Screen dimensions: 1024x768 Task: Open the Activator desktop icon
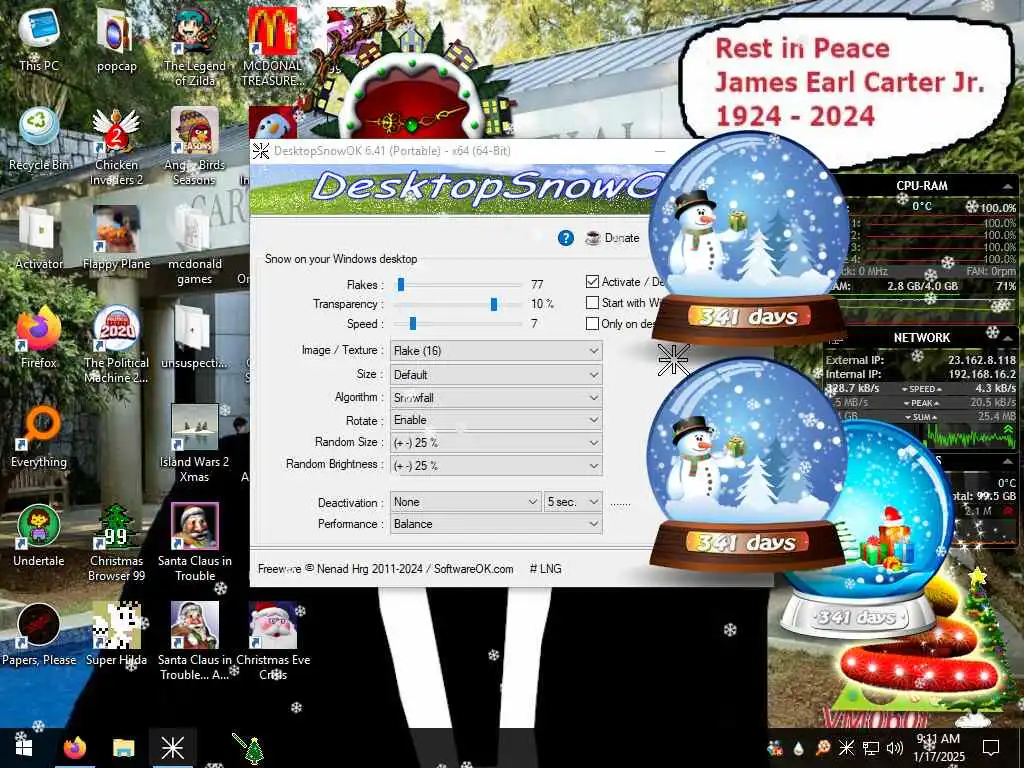click(x=39, y=238)
